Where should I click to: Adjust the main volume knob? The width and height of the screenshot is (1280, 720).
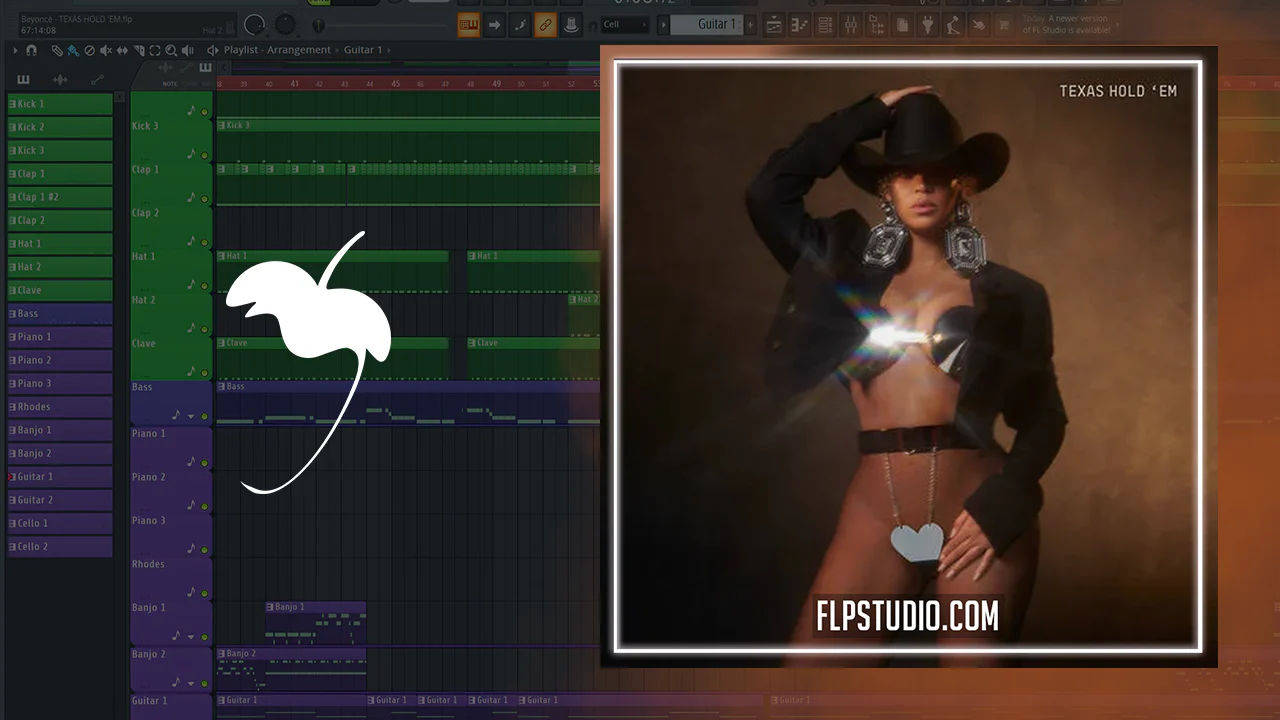click(256, 24)
